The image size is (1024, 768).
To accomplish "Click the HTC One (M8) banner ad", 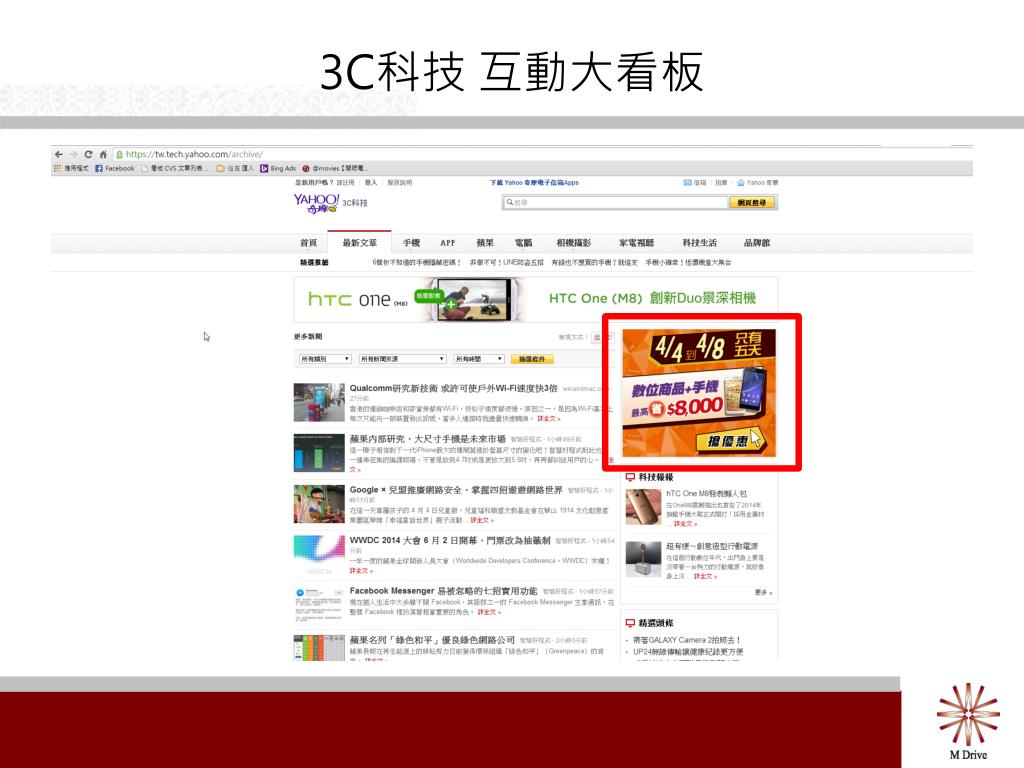I will click(x=536, y=300).
